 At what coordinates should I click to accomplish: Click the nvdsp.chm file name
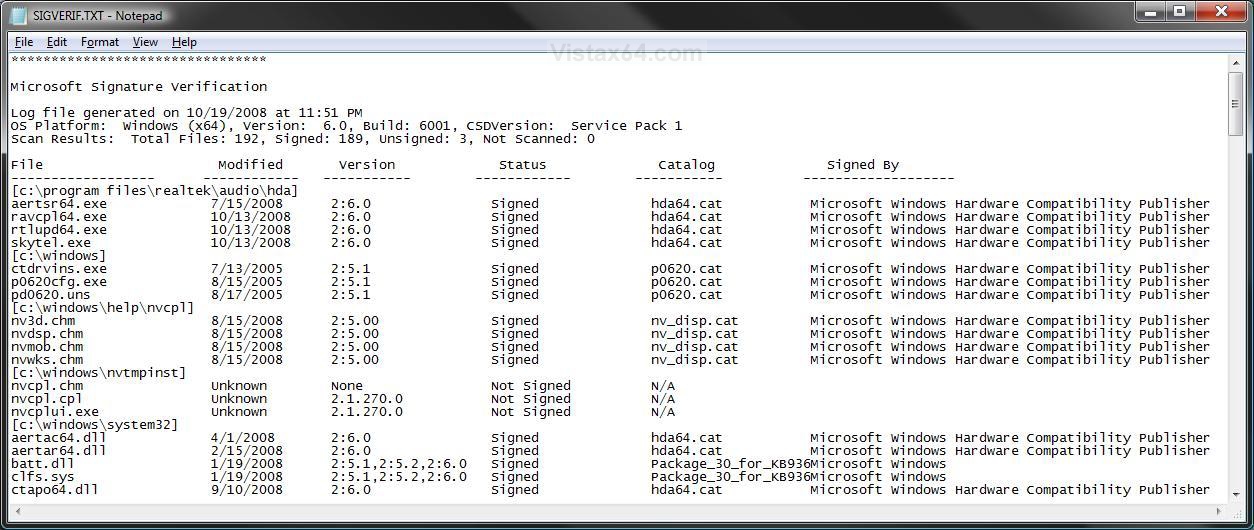pos(46,334)
